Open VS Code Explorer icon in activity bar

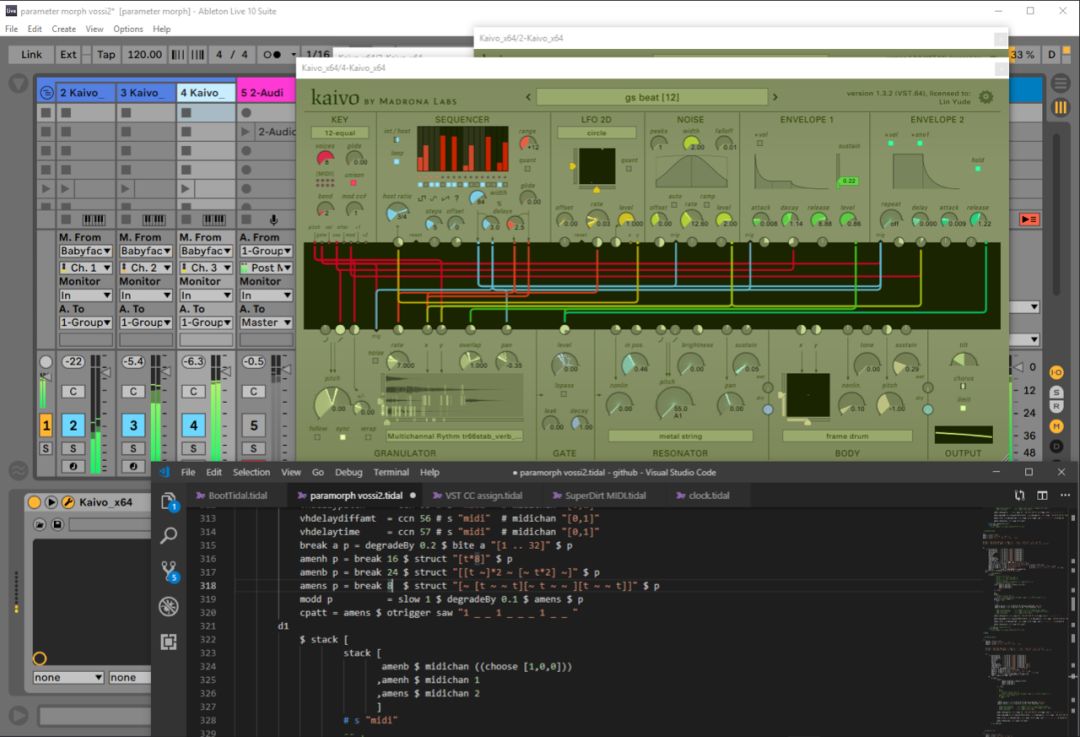pyautogui.click(x=169, y=501)
